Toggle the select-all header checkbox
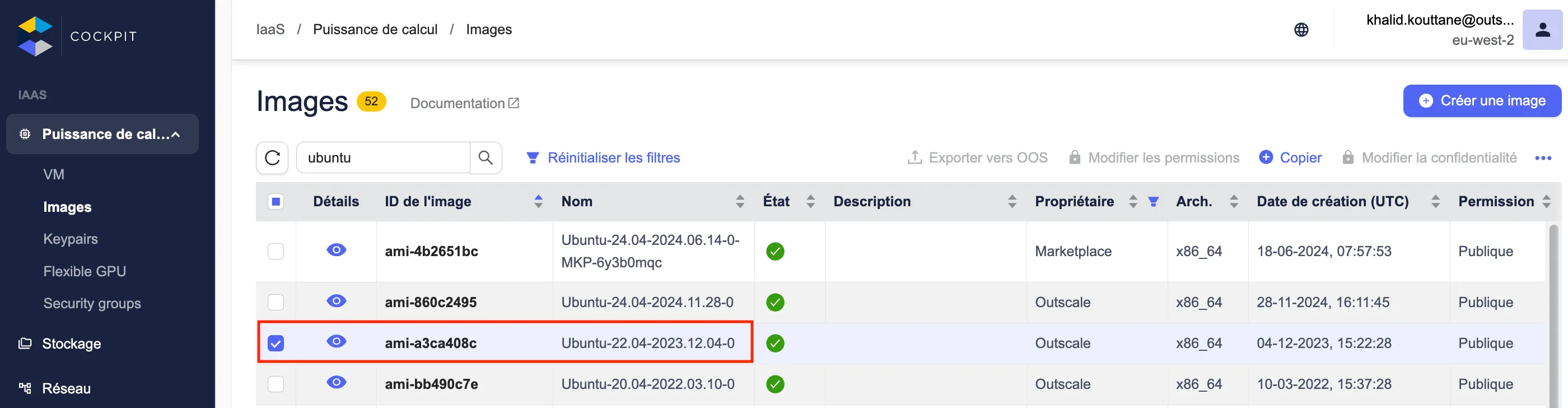 point(276,202)
